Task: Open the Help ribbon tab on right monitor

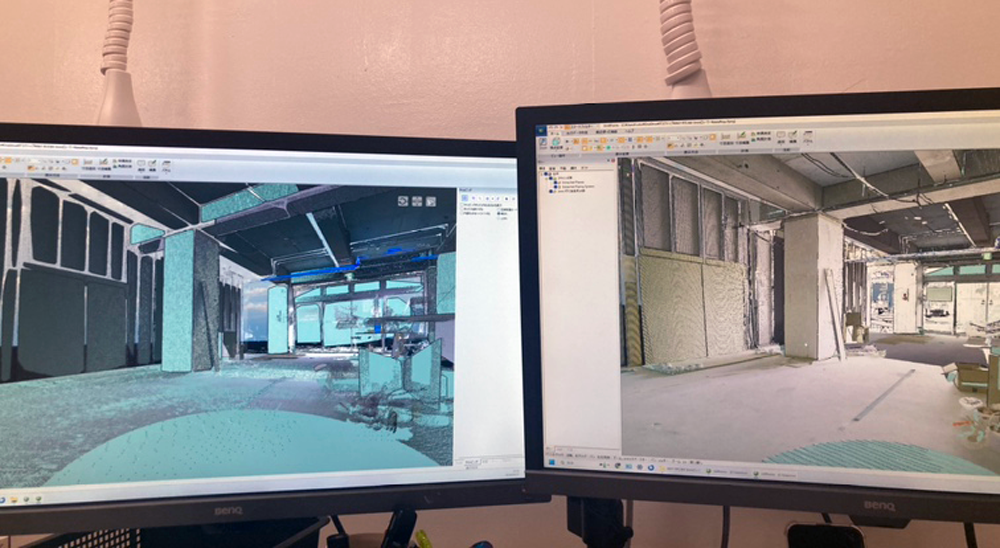Action: pyautogui.click(x=629, y=130)
